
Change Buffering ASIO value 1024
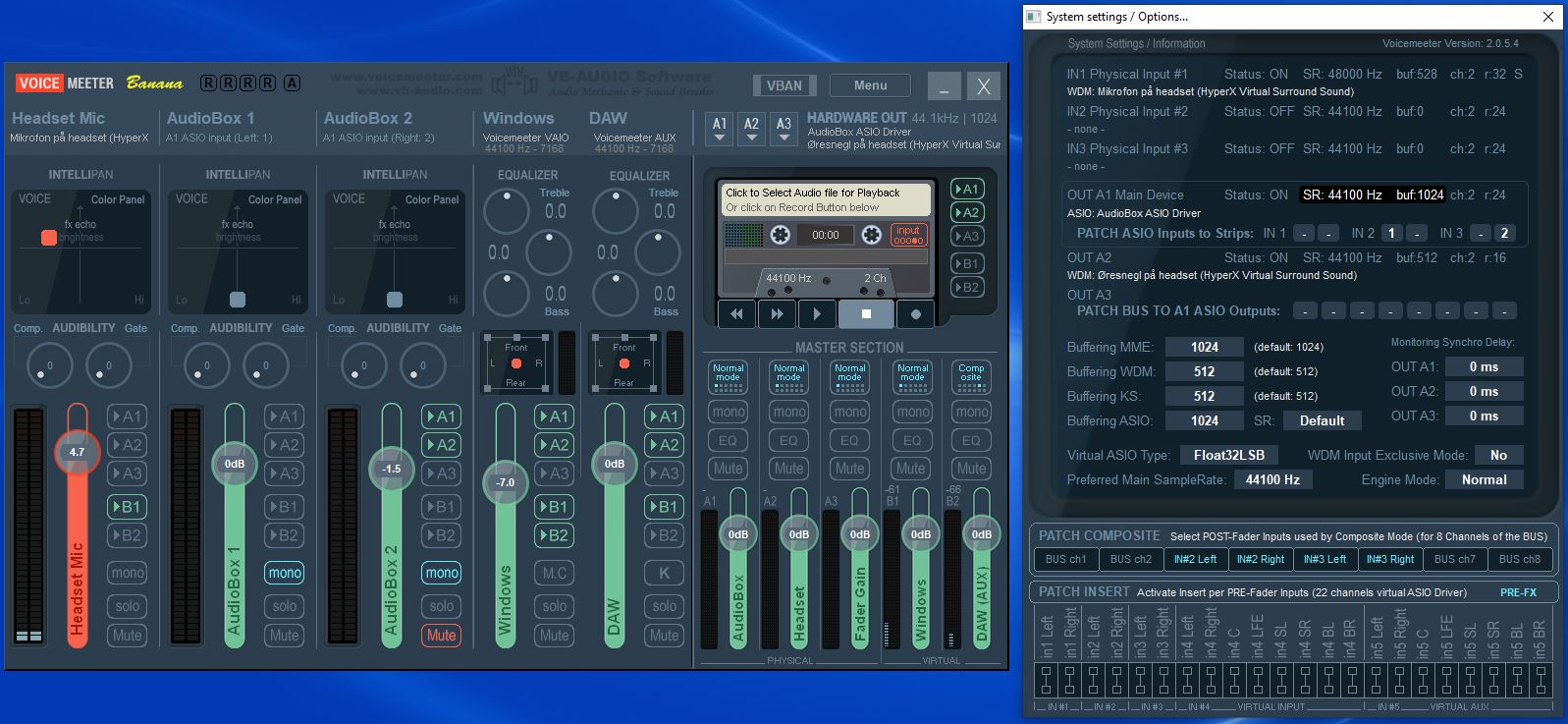tap(1205, 420)
